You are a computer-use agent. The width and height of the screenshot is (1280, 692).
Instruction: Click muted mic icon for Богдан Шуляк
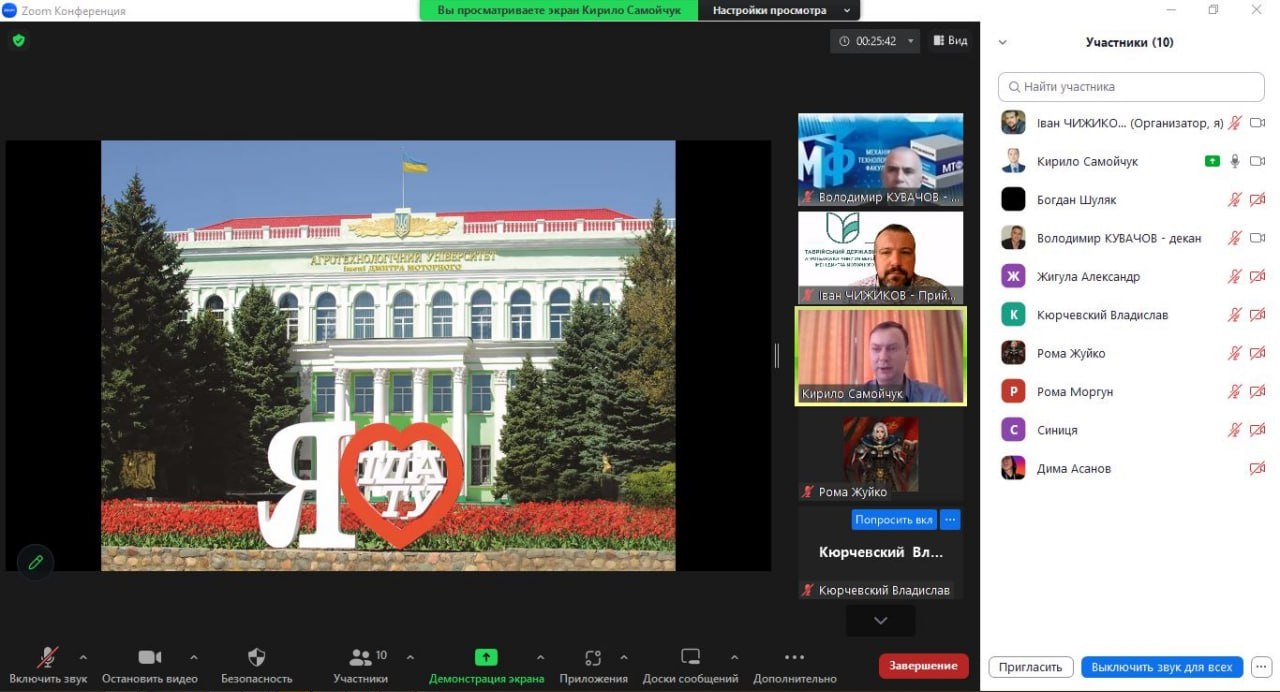1235,200
